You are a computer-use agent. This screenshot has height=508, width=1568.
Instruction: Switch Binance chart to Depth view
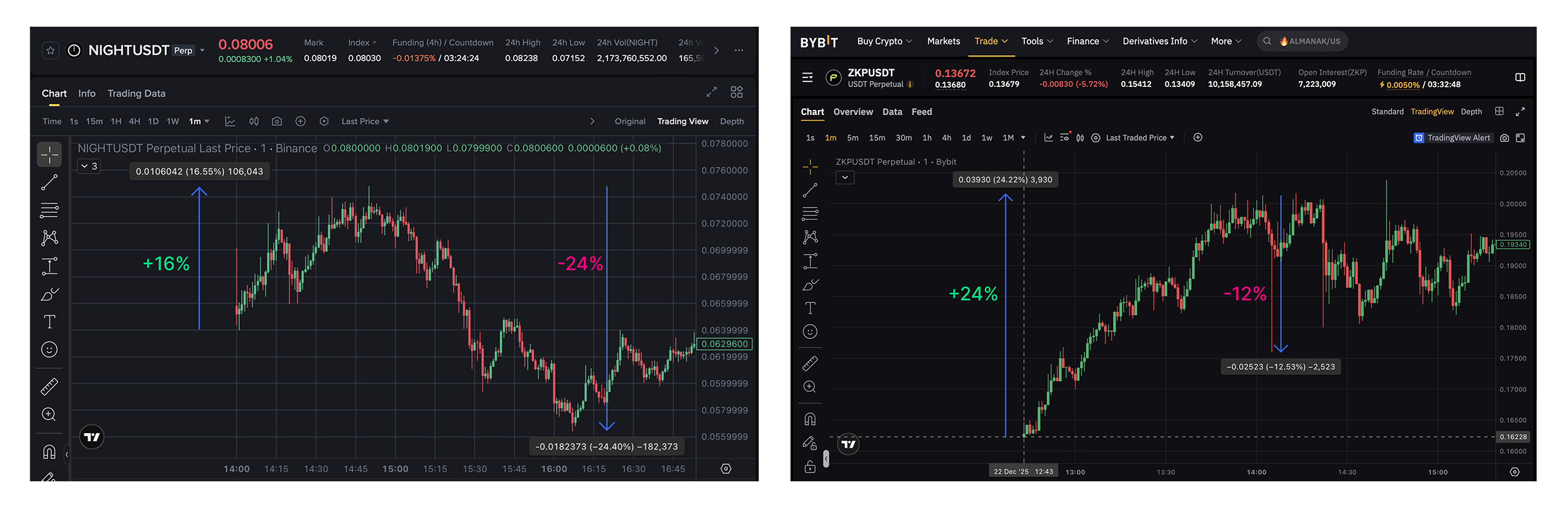tap(732, 121)
